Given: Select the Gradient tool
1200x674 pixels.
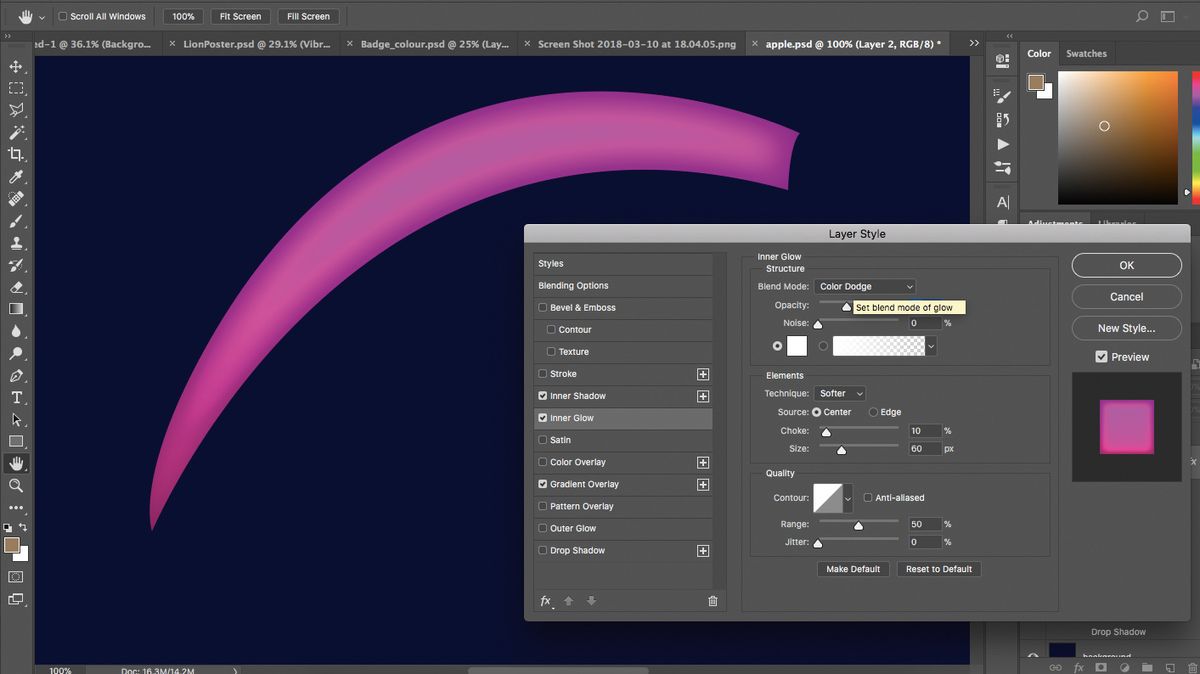Looking at the screenshot, I should (x=14, y=310).
